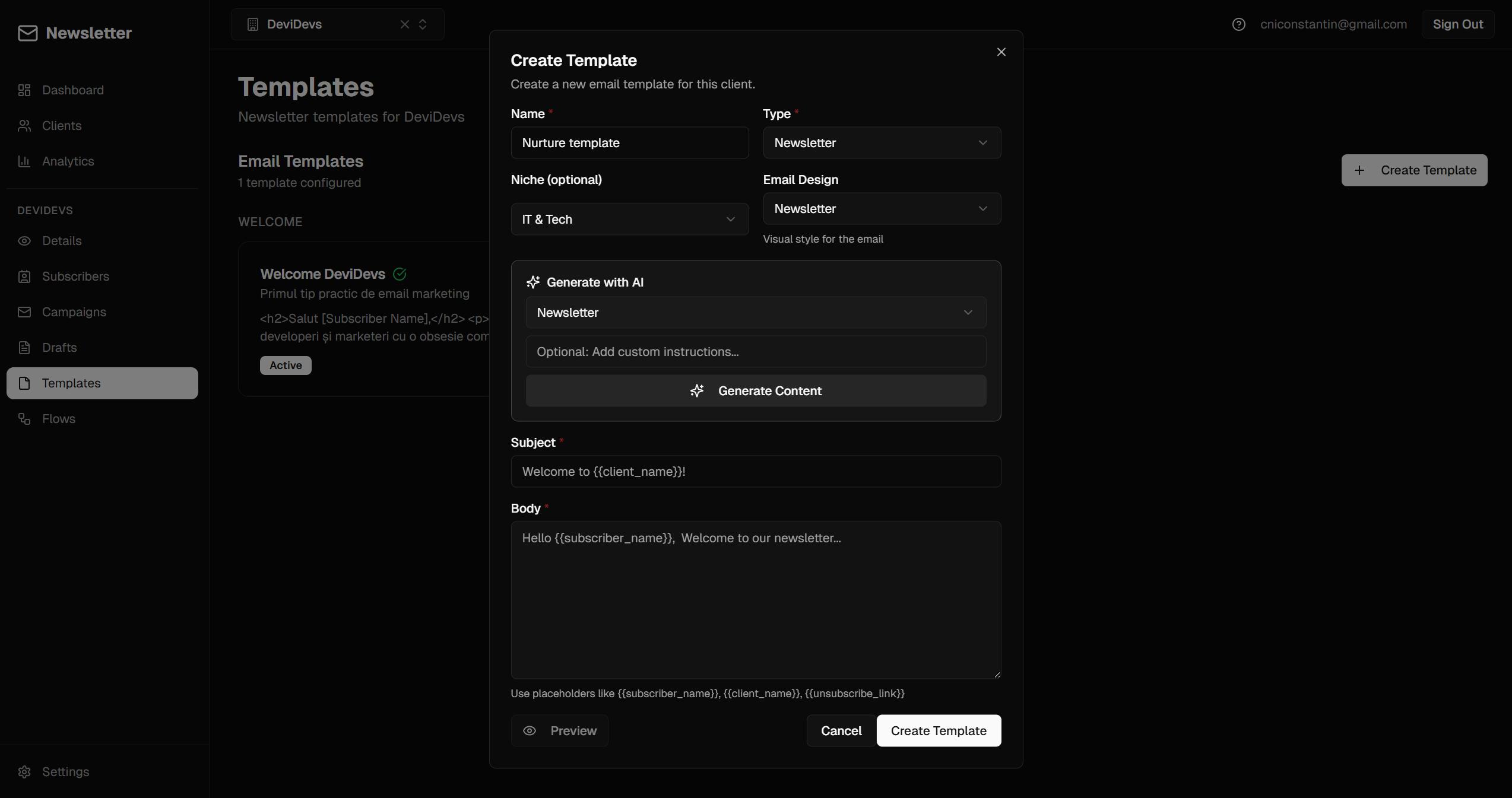Clear the DeviDevs client selector with X
This screenshot has height=798, width=1512.
pyautogui.click(x=405, y=24)
